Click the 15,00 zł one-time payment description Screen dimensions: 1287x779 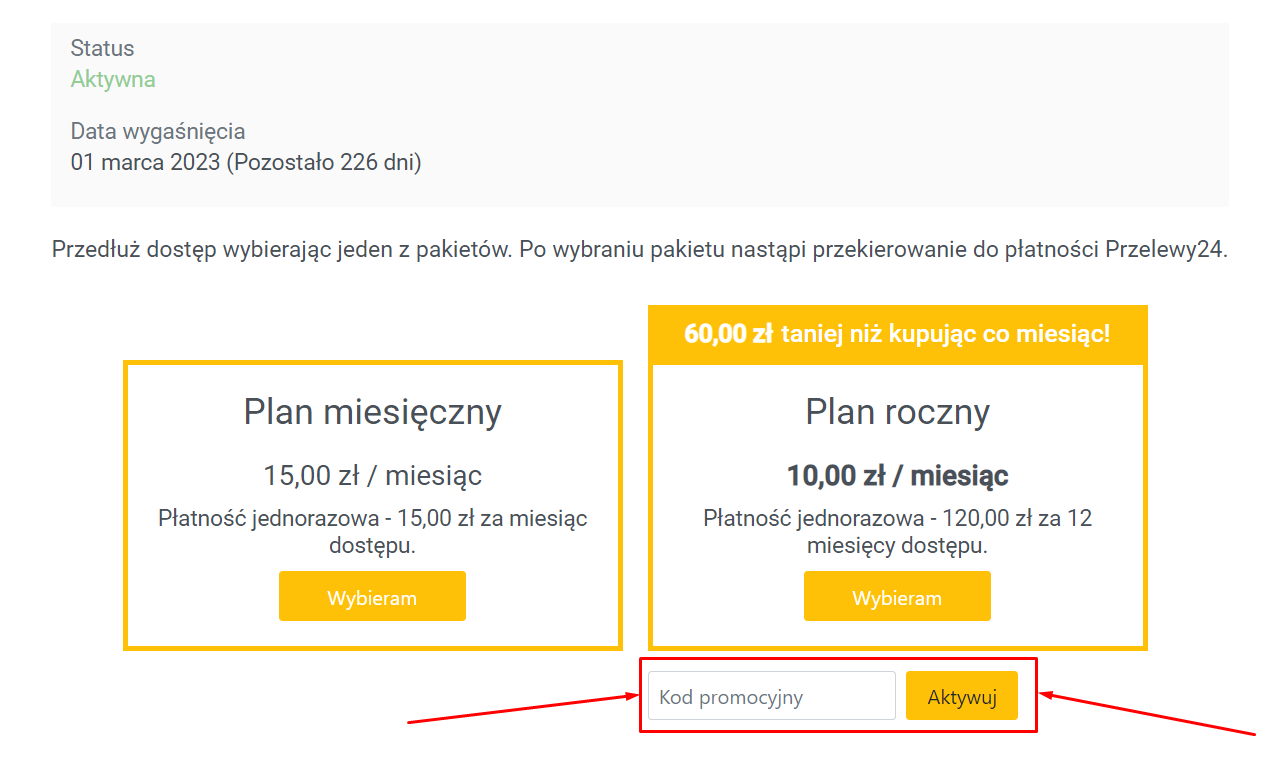(372, 532)
